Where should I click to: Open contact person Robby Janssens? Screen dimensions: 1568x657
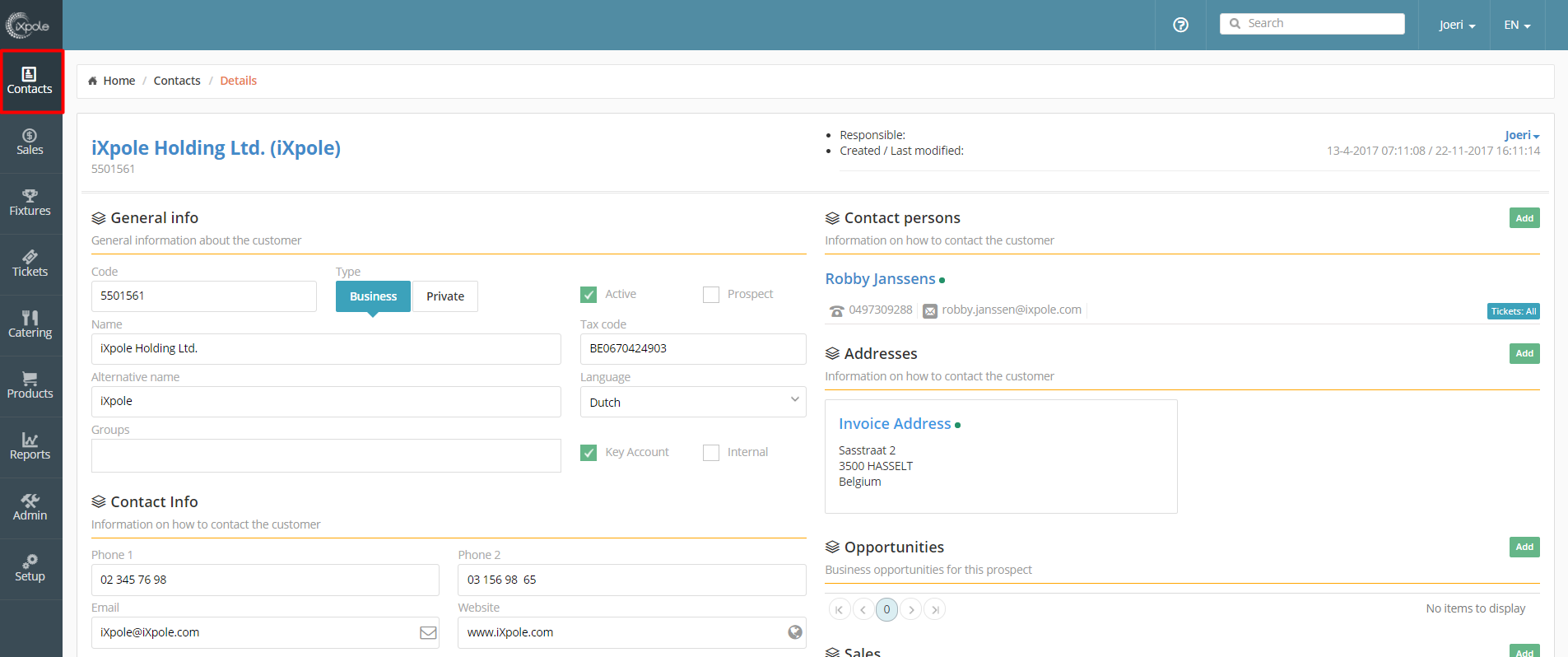pos(880,279)
